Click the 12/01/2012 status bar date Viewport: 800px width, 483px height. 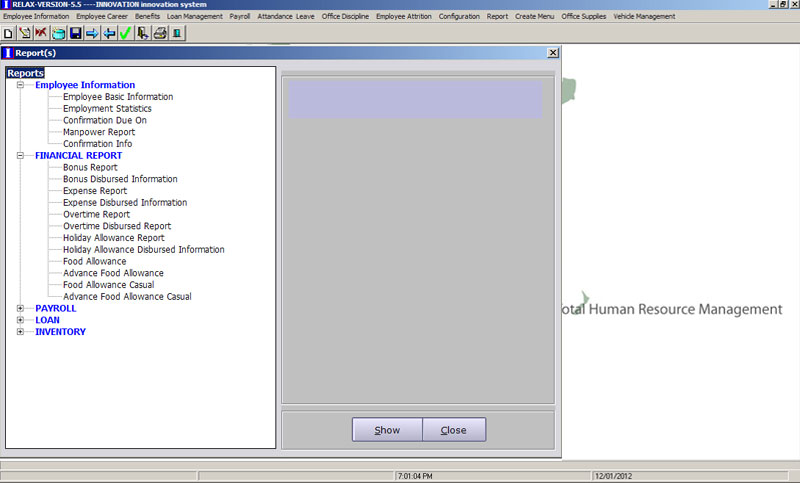(613, 476)
